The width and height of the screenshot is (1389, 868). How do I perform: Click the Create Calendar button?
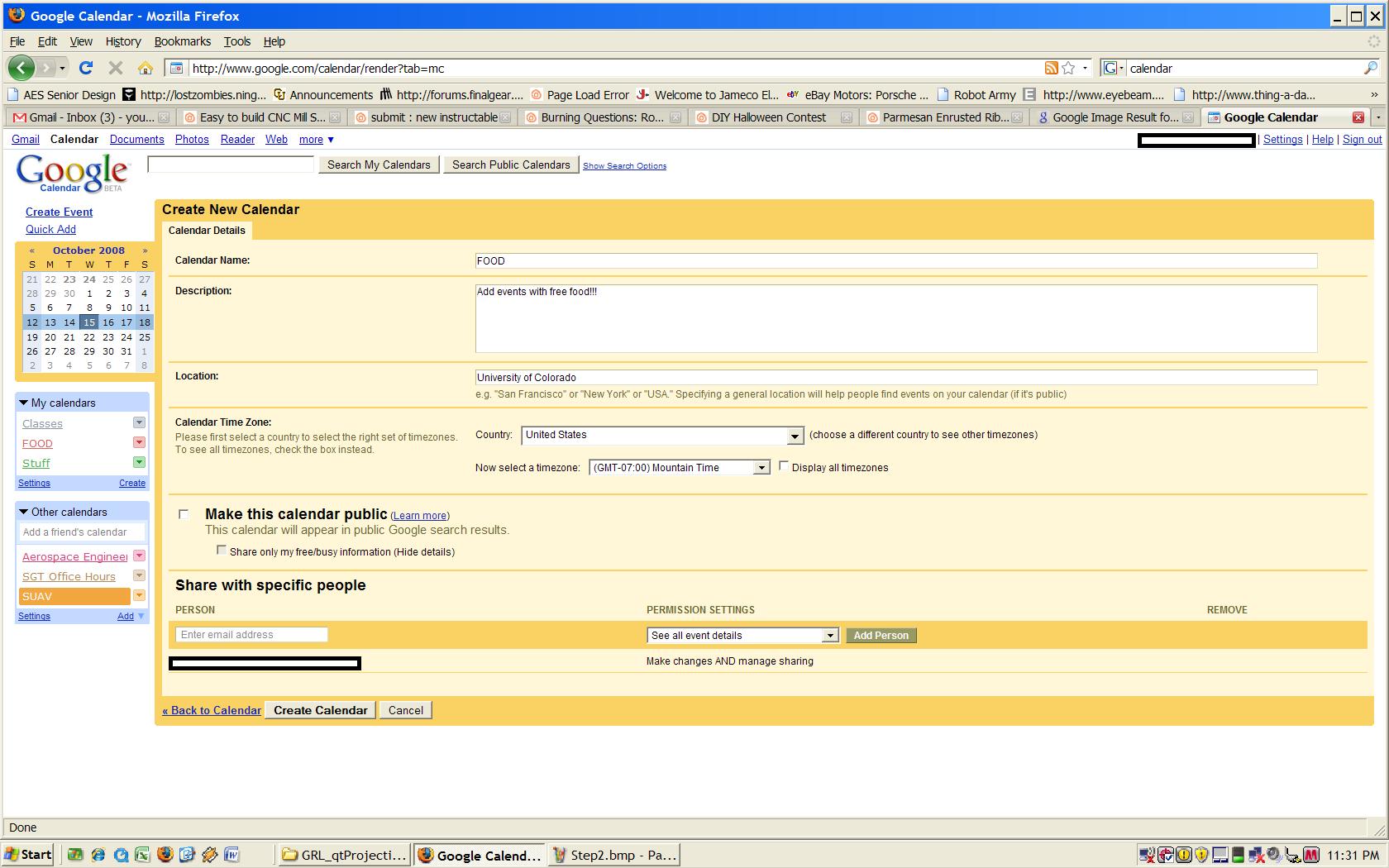pos(321,710)
